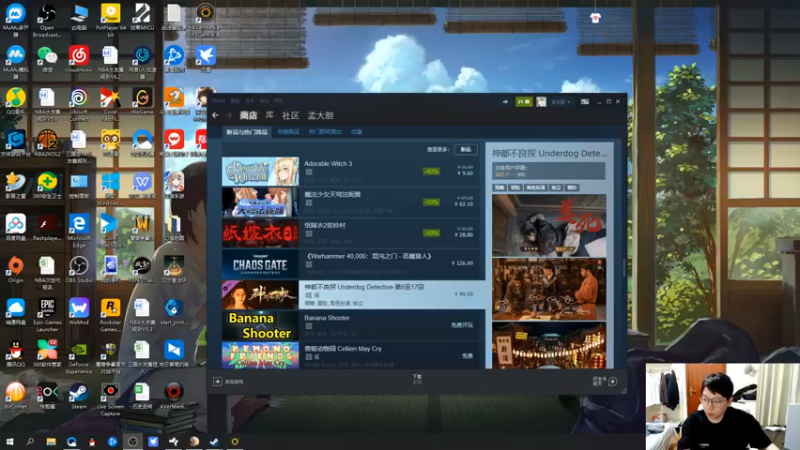The height and width of the screenshot is (450, 800).
Task: Open OBS Studio desktop shortcut
Action: point(79,269)
